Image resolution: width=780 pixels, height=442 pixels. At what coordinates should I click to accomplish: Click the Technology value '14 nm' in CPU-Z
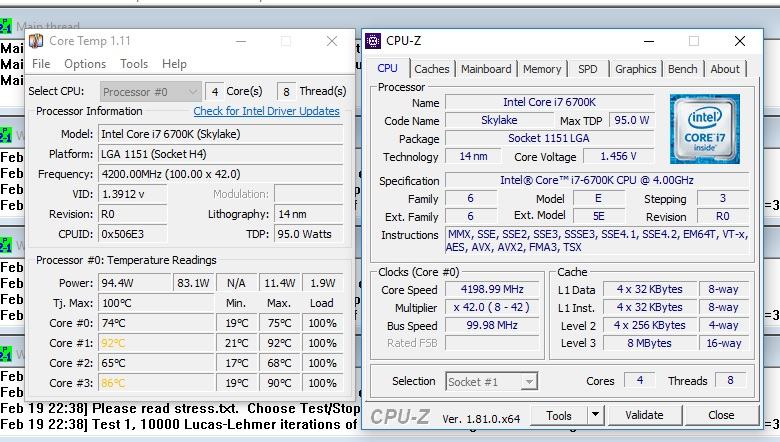pyautogui.click(x=473, y=156)
